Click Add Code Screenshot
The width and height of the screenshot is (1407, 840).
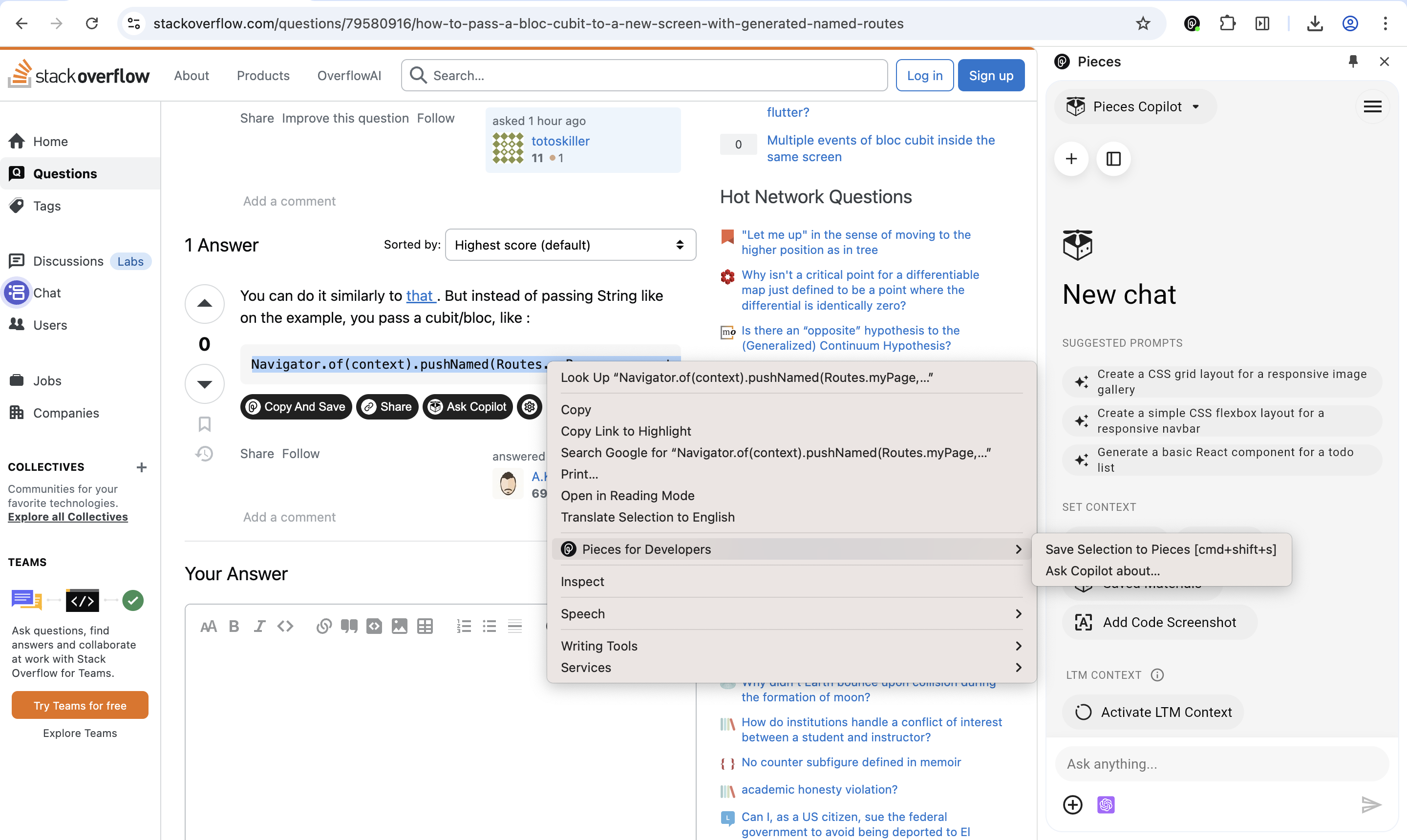[x=1159, y=622]
